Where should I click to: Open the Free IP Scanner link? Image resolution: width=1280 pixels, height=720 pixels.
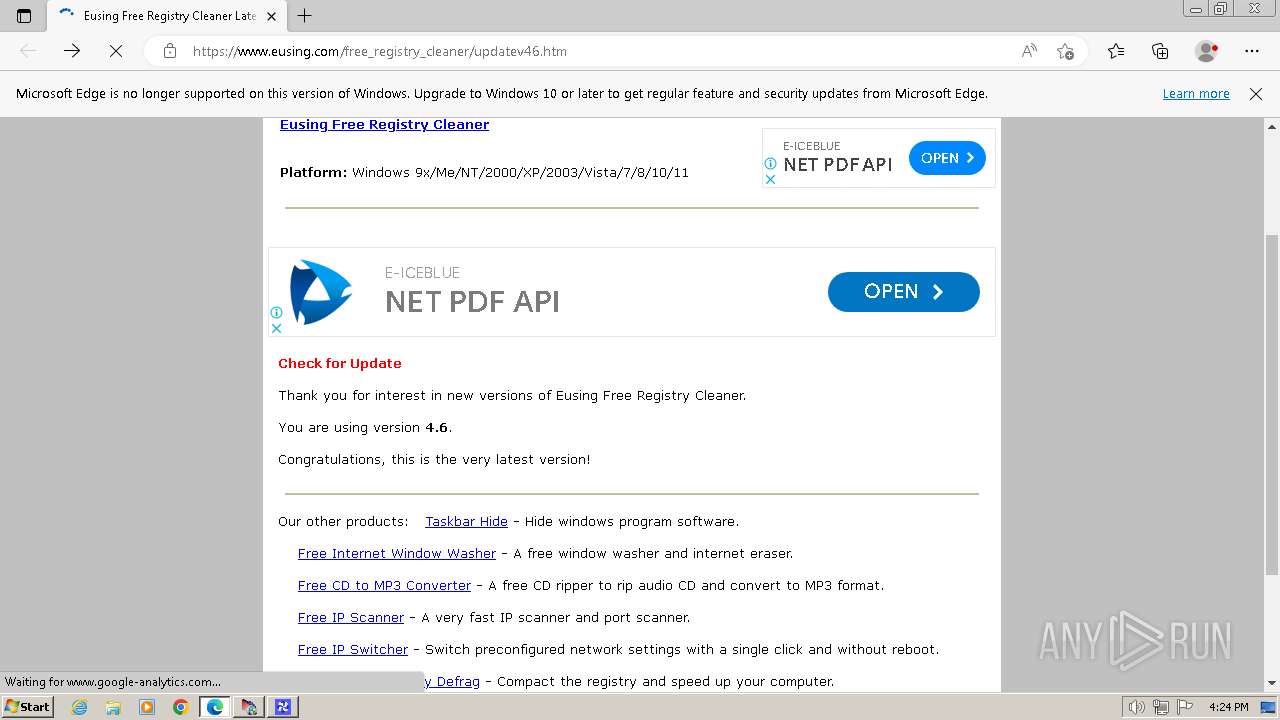tap(351, 617)
